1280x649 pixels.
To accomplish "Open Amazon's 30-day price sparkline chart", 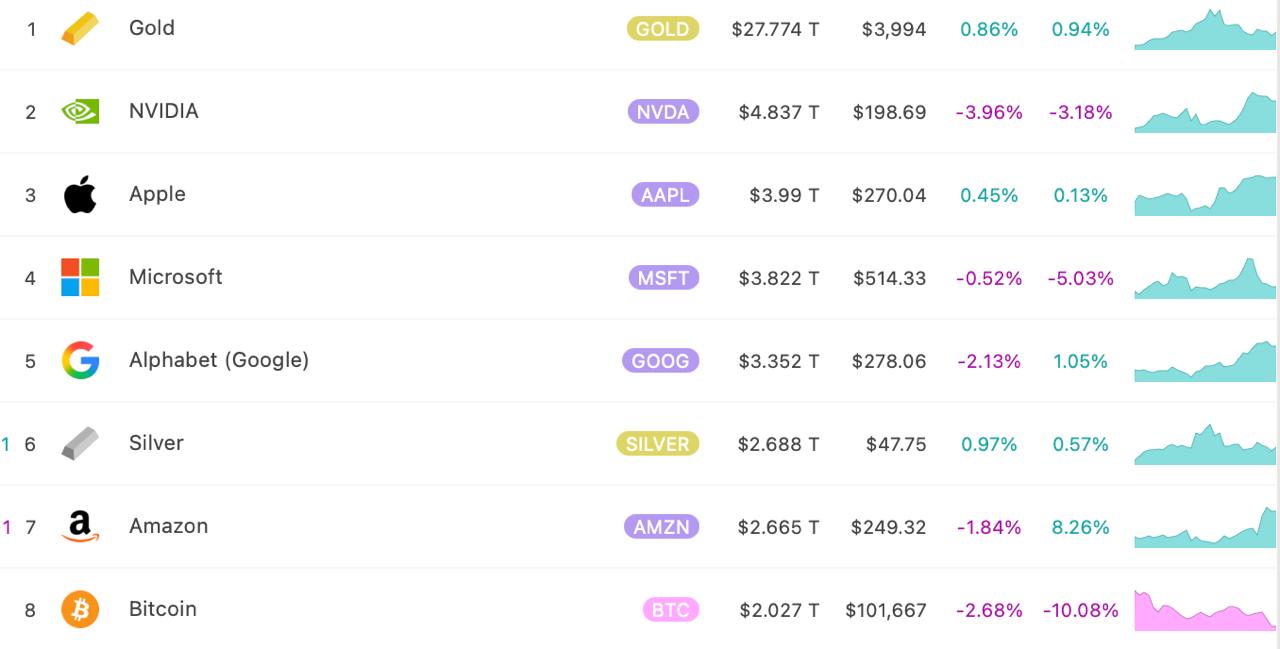I will (x=1205, y=530).
